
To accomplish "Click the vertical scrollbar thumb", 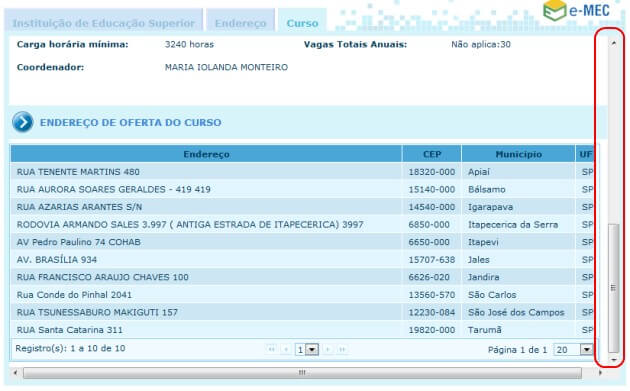I will tap(613, 288).
